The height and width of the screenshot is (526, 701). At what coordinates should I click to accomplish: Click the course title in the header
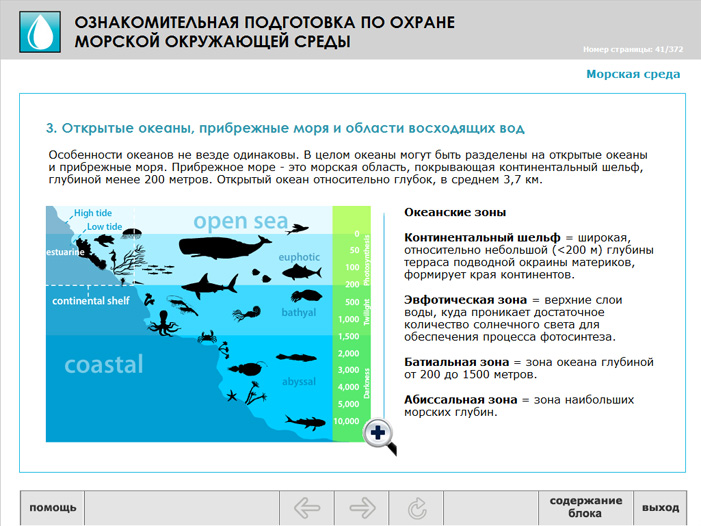(x=264, y=32)
